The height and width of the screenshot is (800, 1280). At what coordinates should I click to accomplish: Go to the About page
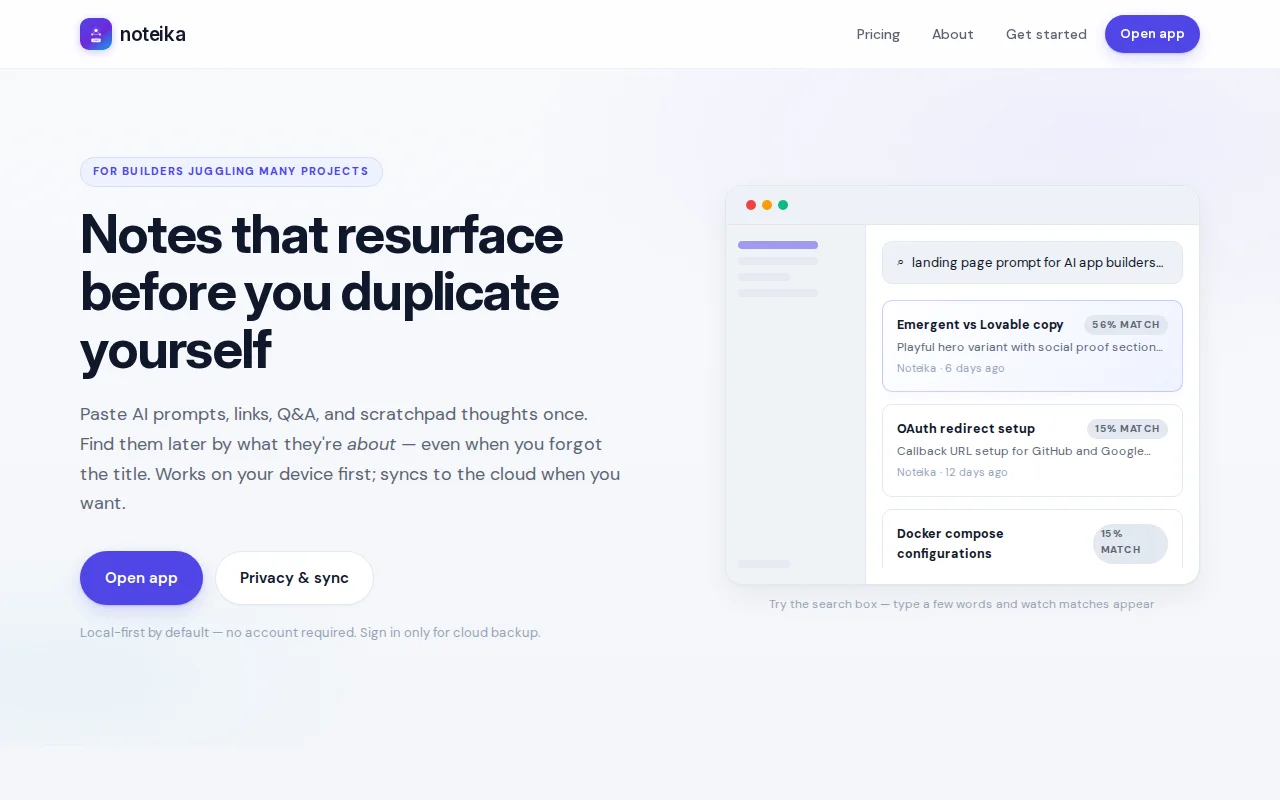pyautogui.click(x=953, y=34)
